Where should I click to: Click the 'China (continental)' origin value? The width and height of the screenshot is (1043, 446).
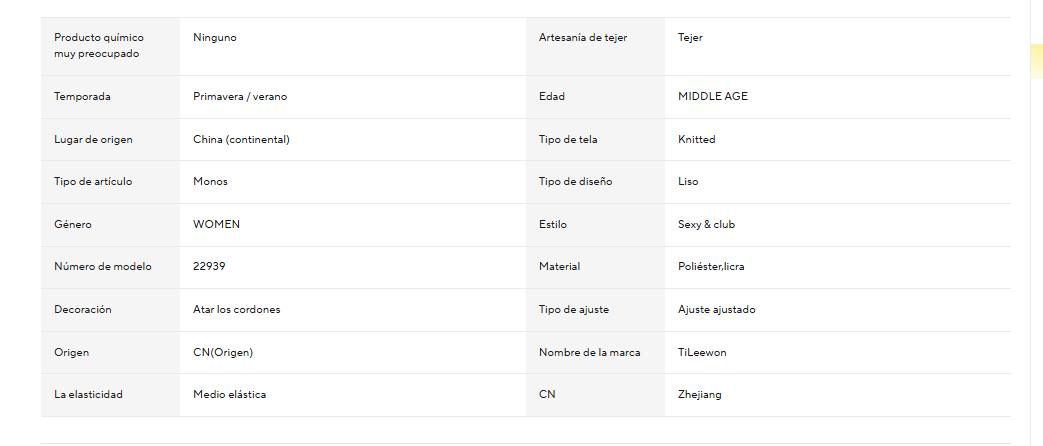241,140
